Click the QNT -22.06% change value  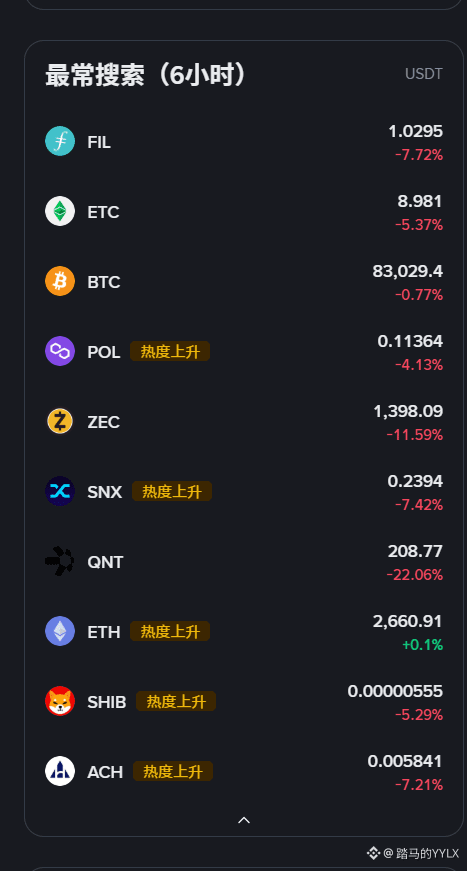click(x=415, y=575)
